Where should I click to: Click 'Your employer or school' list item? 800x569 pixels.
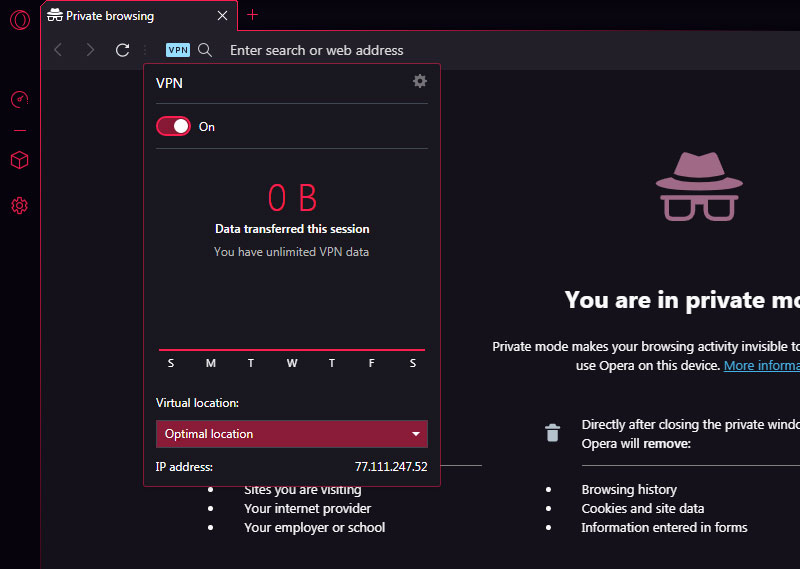[314, 527]
